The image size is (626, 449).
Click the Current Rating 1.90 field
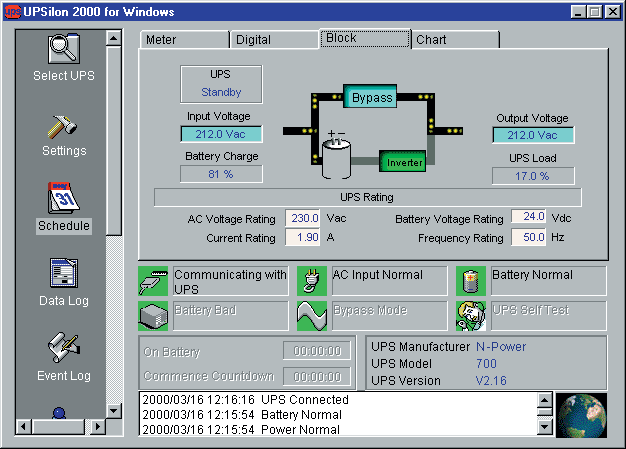coord(303,237)
